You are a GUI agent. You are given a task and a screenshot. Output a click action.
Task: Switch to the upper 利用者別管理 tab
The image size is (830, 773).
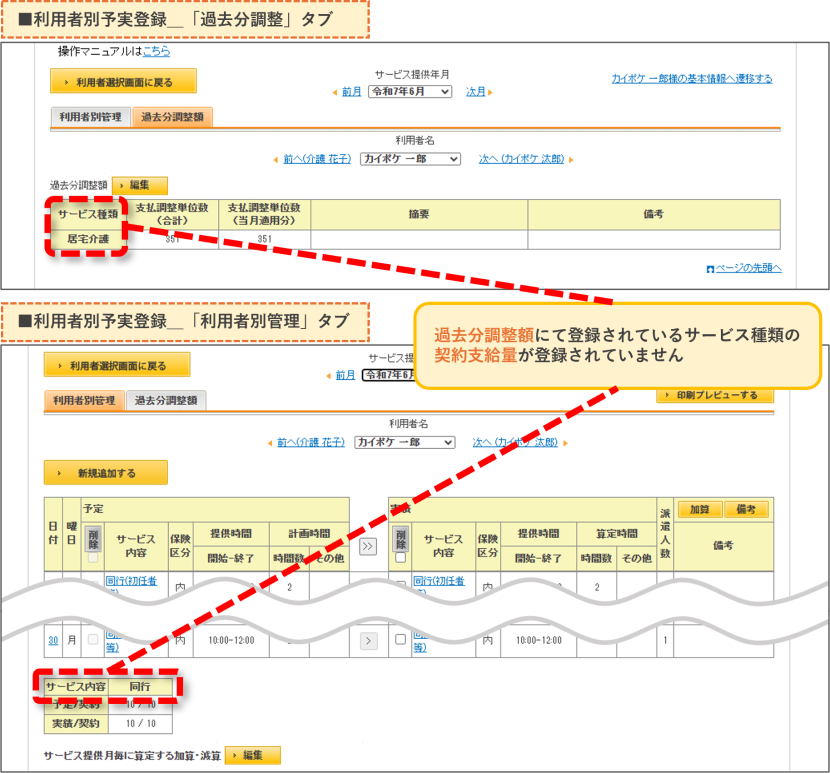tap(91, 117)
